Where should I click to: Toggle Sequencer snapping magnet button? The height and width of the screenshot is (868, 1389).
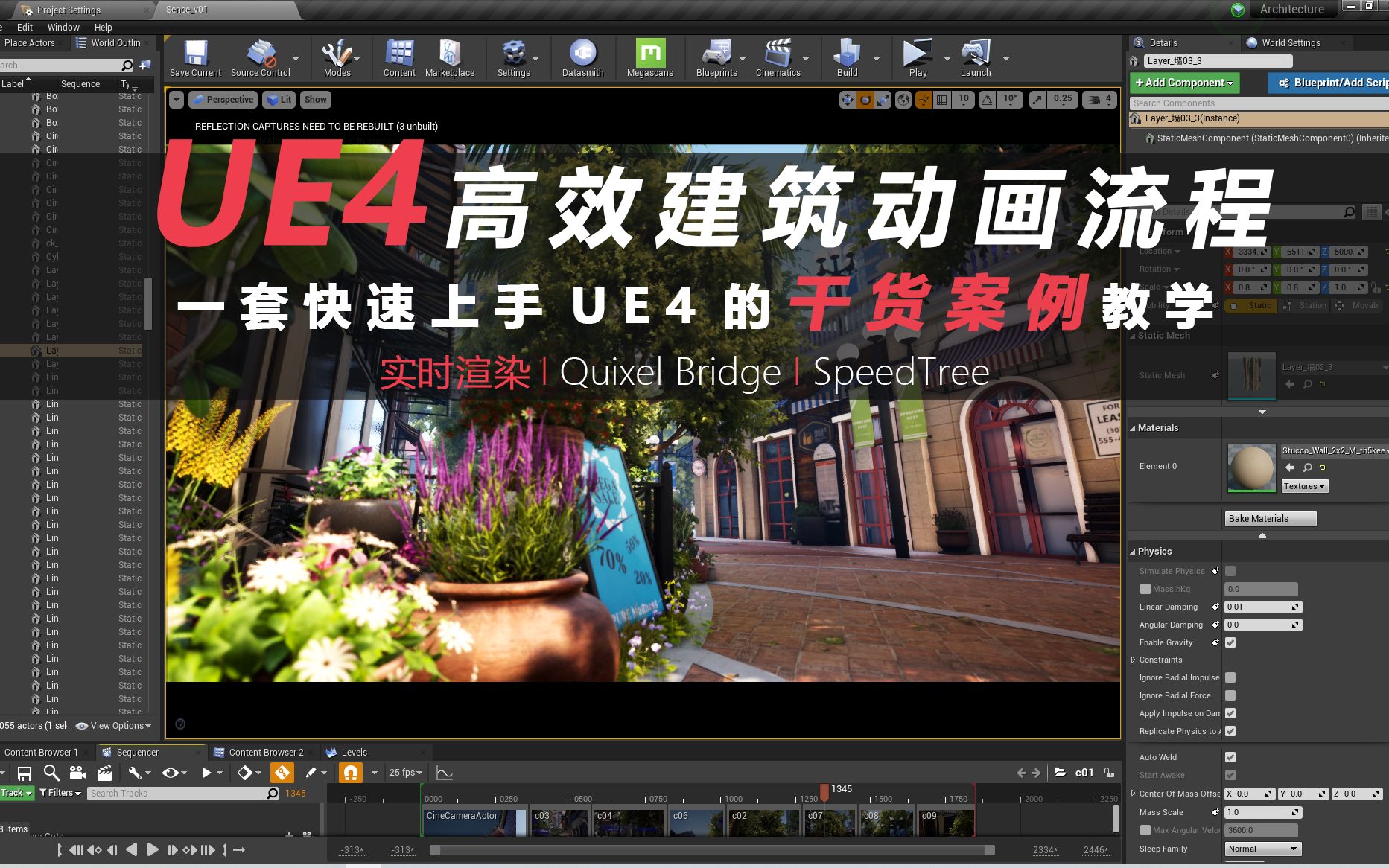(x=350, y=773)
